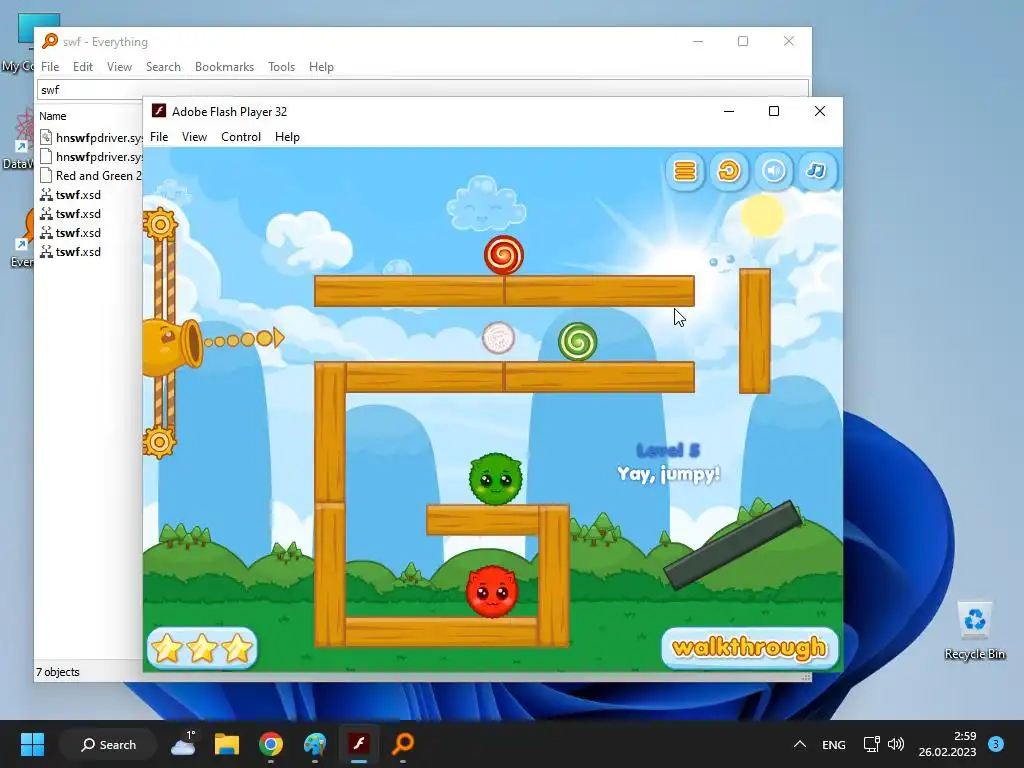This screenshot has height=768, width=1024.
Task: Open the Flash Player Help menu
Action: 287,136
